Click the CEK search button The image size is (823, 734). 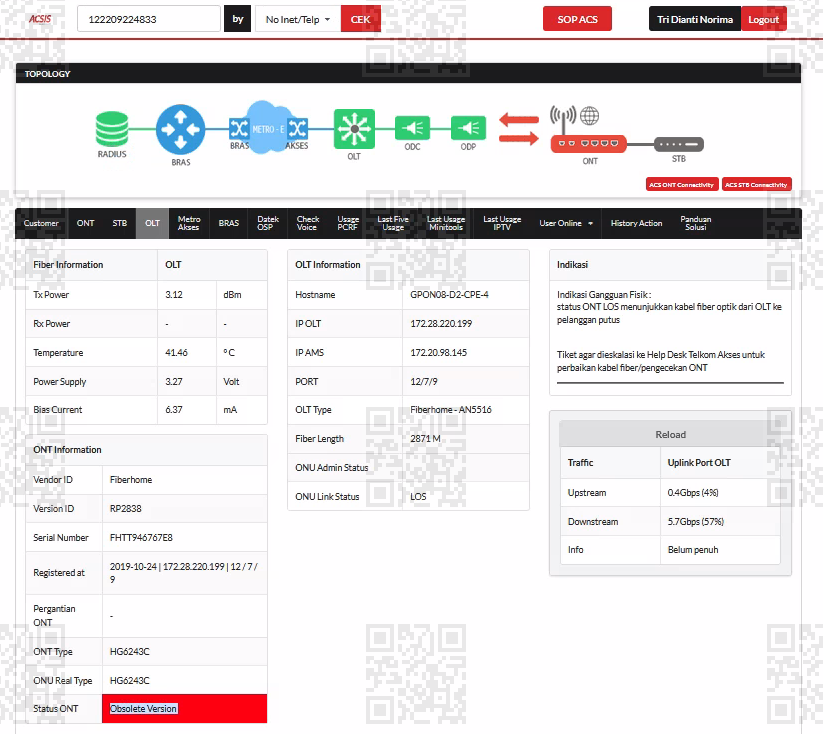[361, 19]
